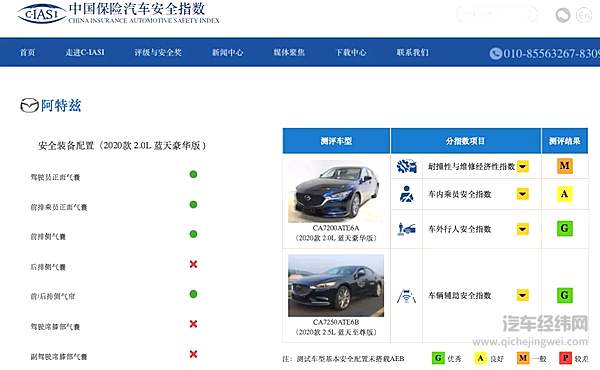Click the C-IASI logo at top left
Image resolution: width=600 pixels, height=370 pixels.
tap(41, 13)
